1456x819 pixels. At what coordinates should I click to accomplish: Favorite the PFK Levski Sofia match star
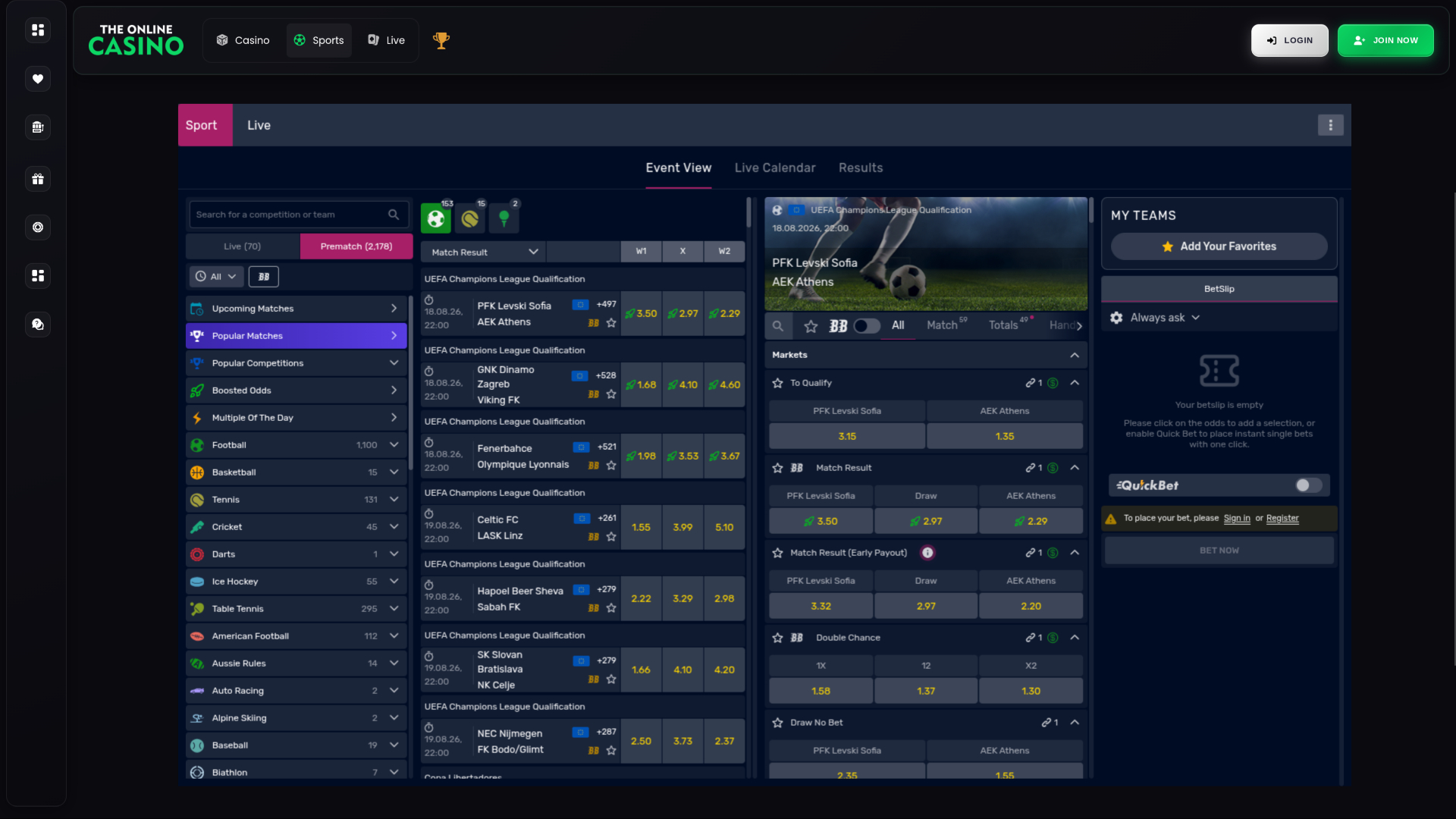point(611,323)
